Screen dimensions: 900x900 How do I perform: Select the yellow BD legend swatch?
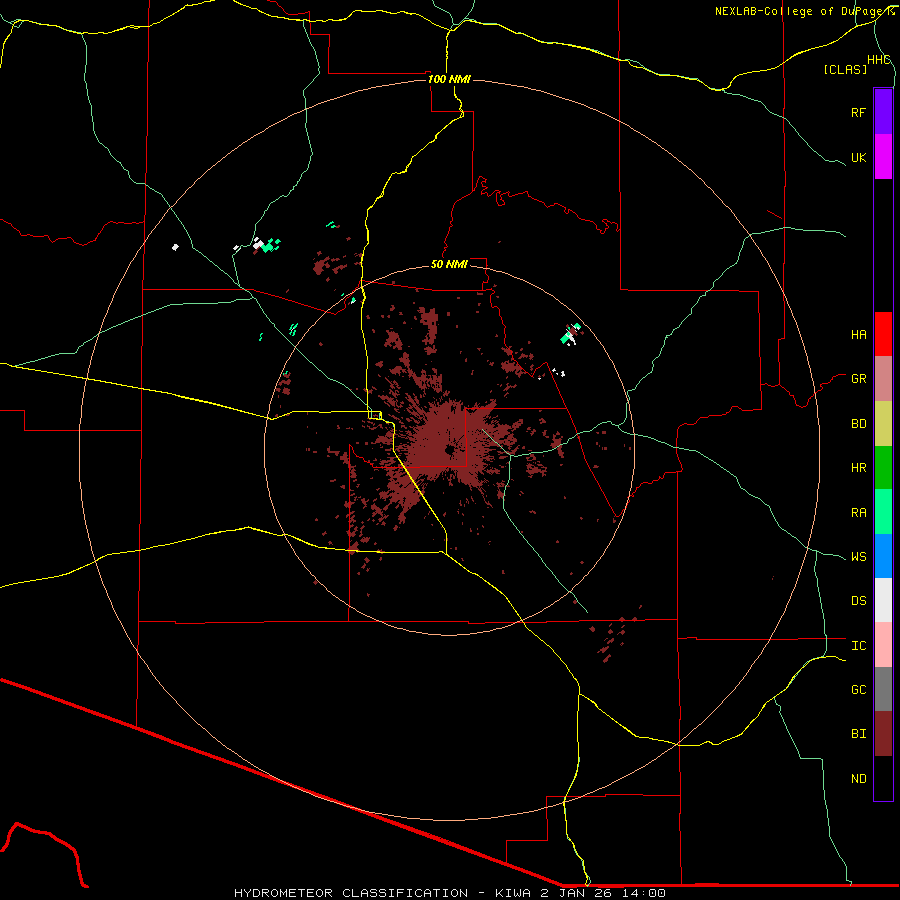[x=883, y=424]
